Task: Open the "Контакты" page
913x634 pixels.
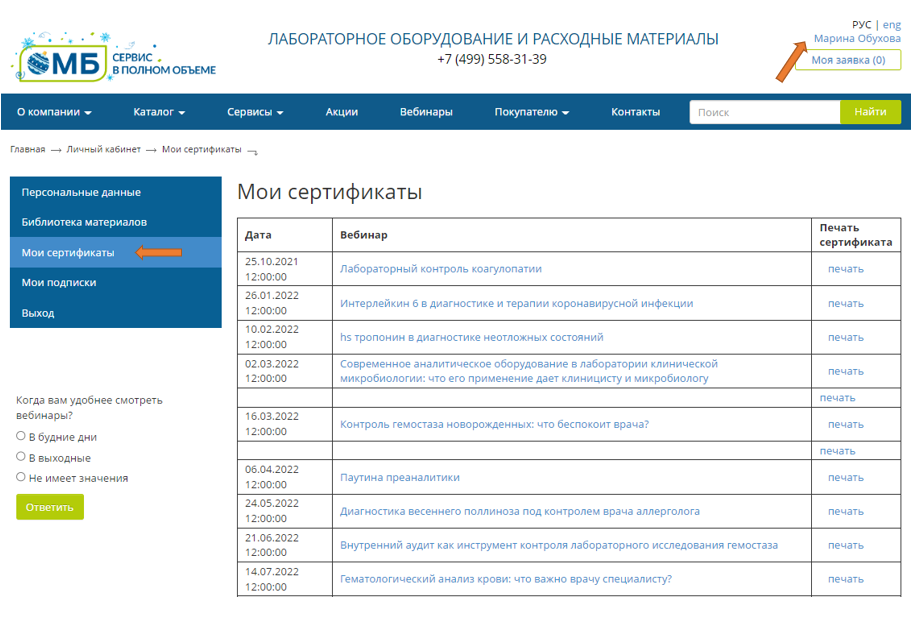Action: tap(634, 112)
